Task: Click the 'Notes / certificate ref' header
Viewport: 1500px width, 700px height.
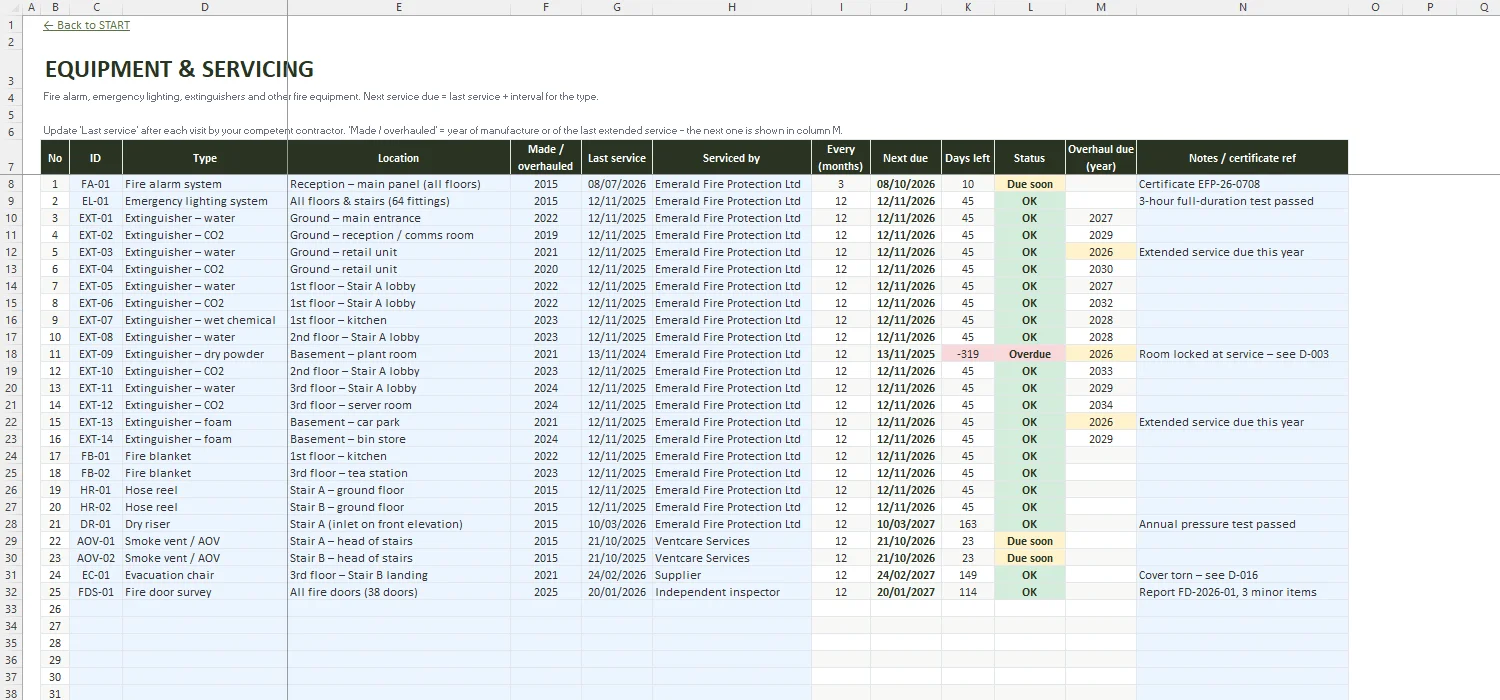Action: (x=1242, y=158)
